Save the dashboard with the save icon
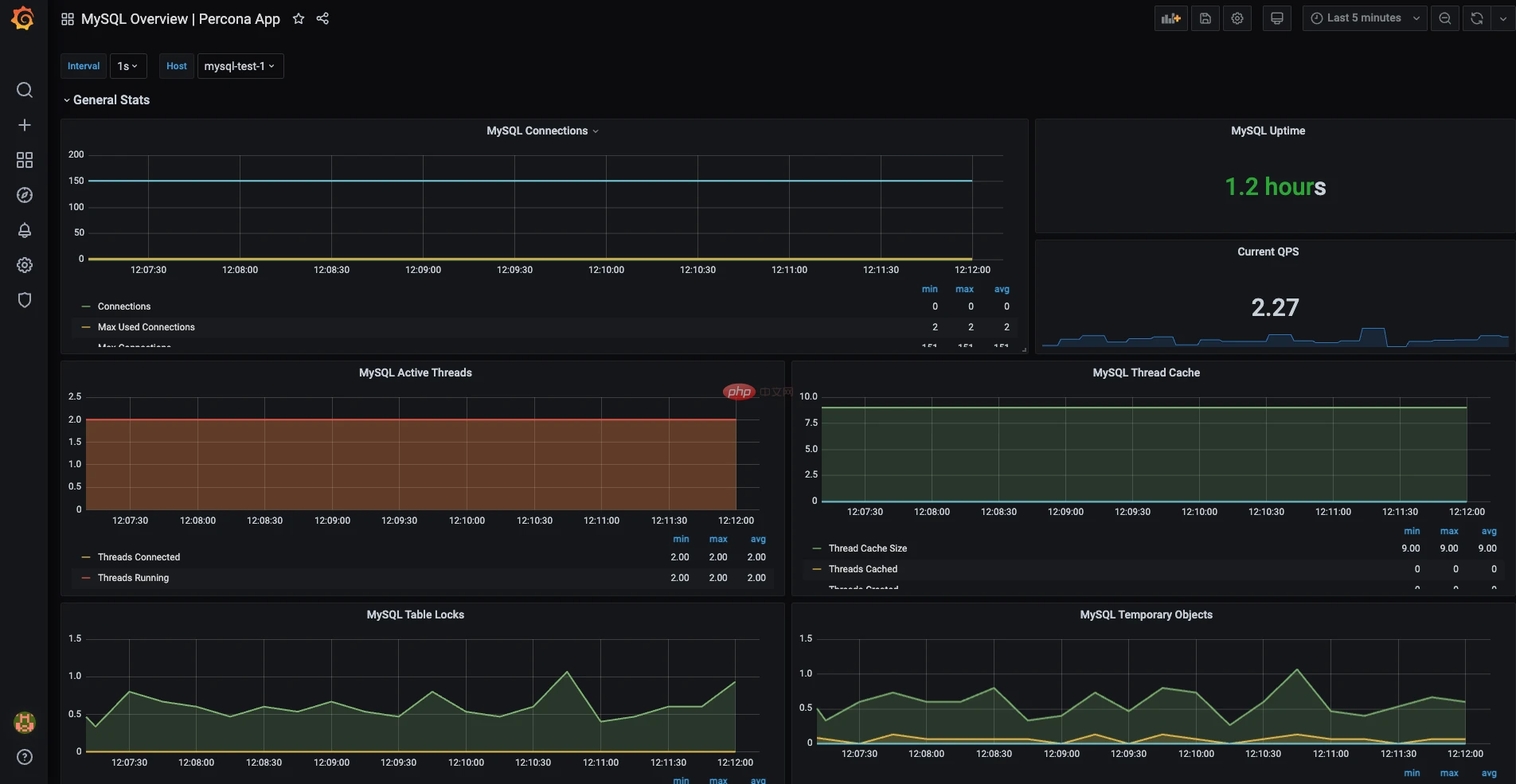The image size is (1516, 784). point(1205,18)
